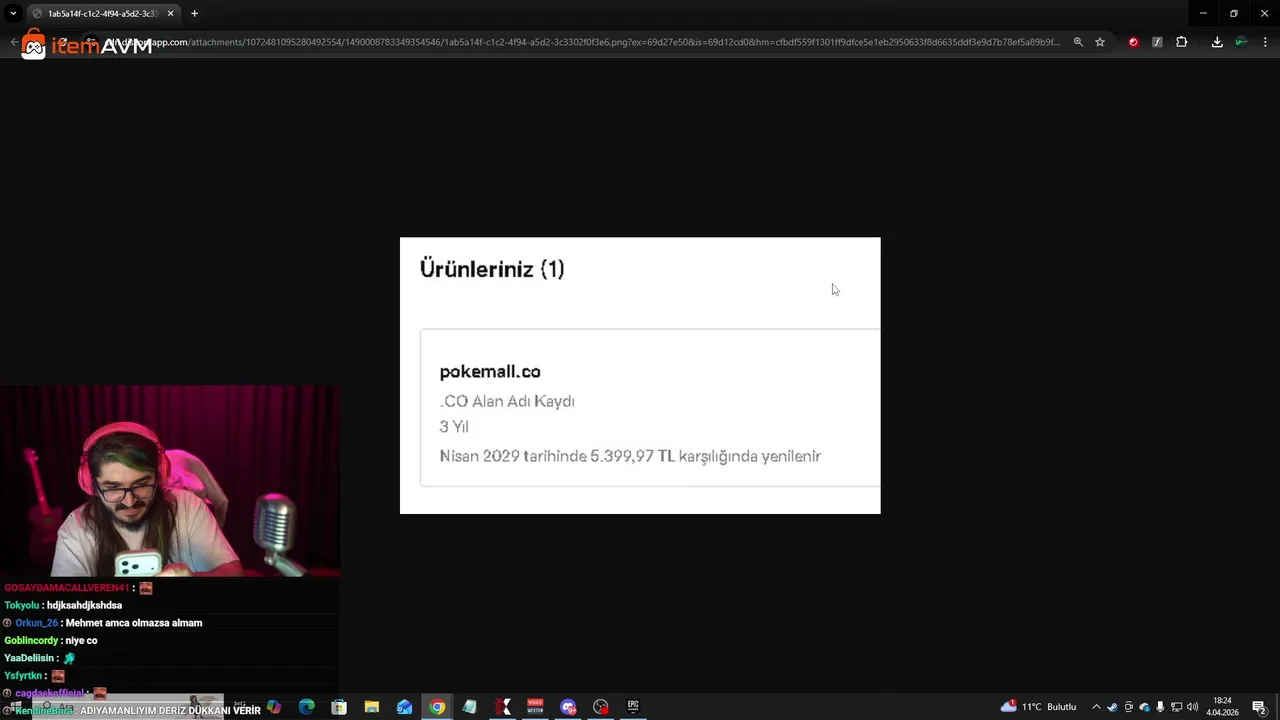This screenshot has width=1280, height=720.
Task: Open Voicemeeter from the taskbar
Action: pyautogui.click(x=535, y=707)
